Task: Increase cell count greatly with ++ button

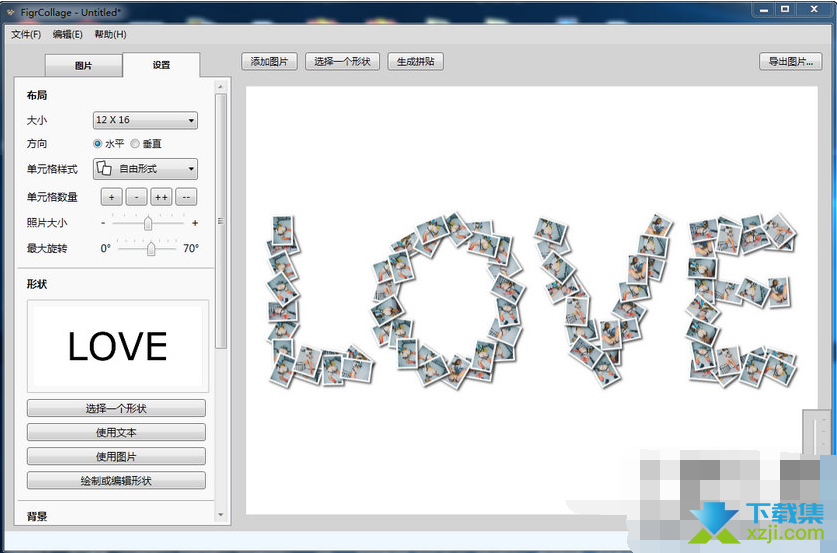Action: pos(161,197)
